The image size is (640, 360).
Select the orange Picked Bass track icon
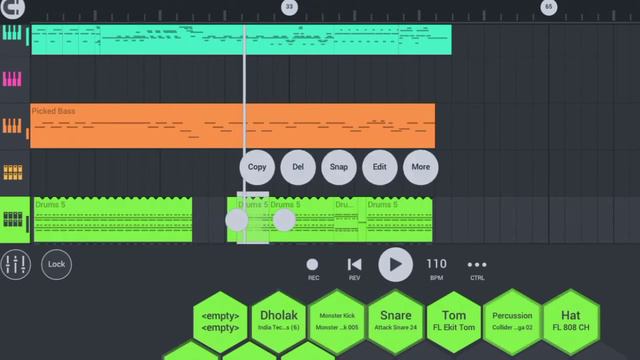click(12, 126)
